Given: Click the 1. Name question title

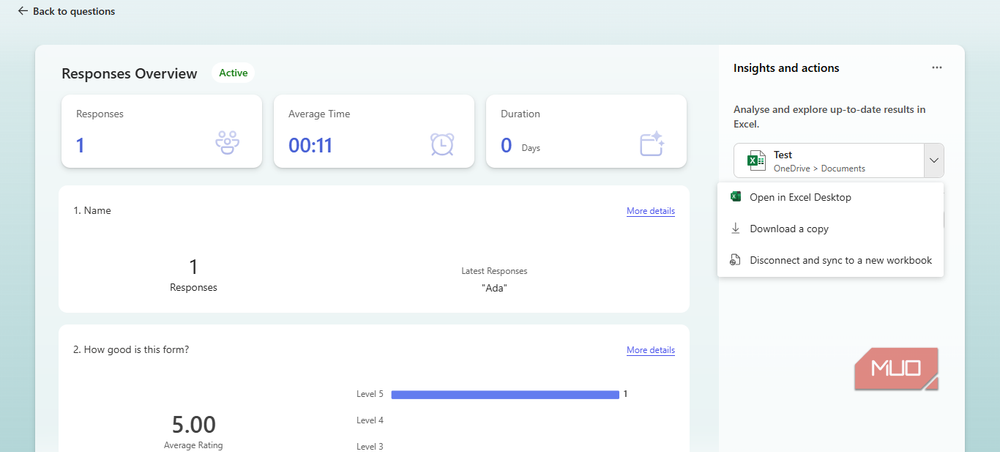Looking at the screenshot, I should (x=92, y=210).
